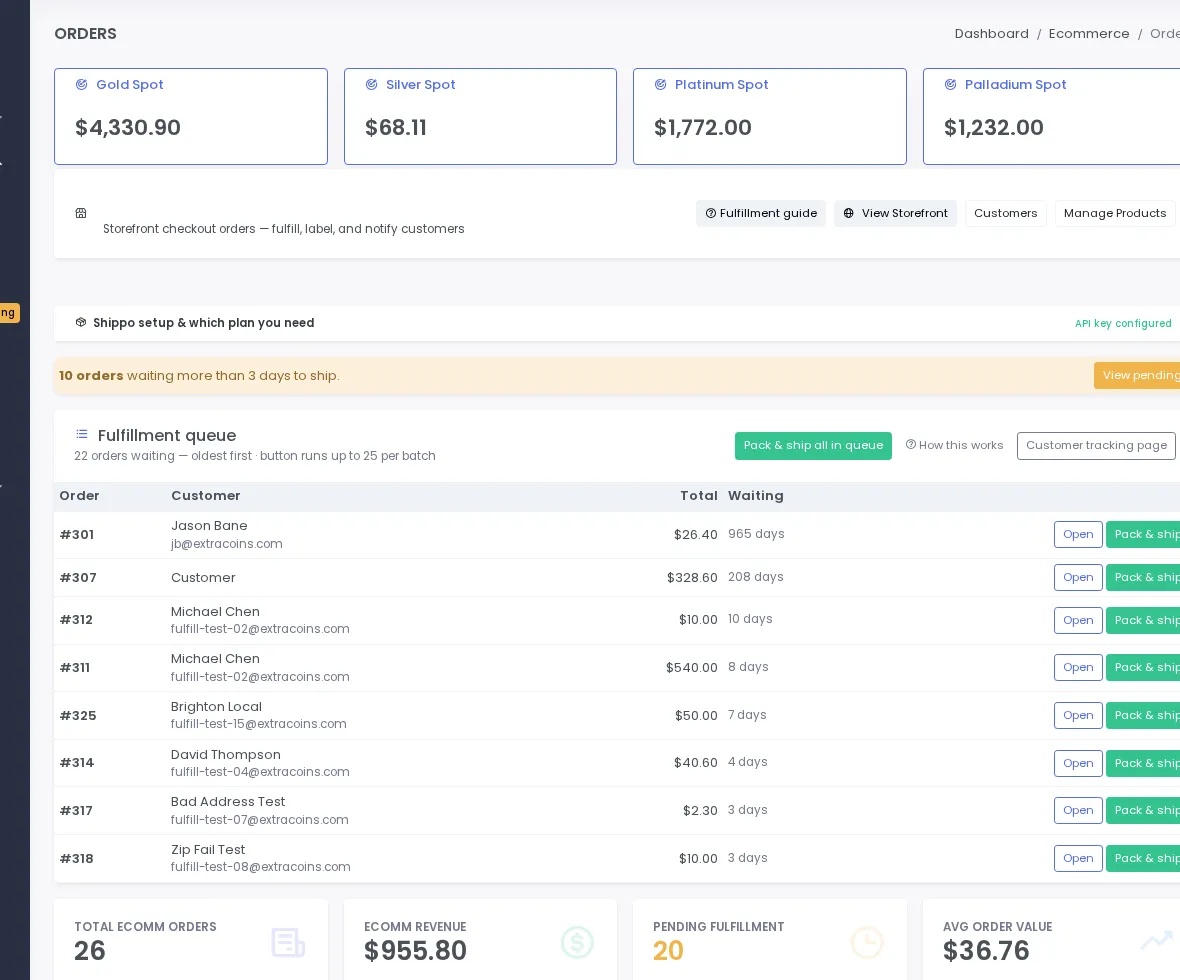Click the API key configured status
The height and width of the screenshot is (980, 1180).
point(1123,324)
